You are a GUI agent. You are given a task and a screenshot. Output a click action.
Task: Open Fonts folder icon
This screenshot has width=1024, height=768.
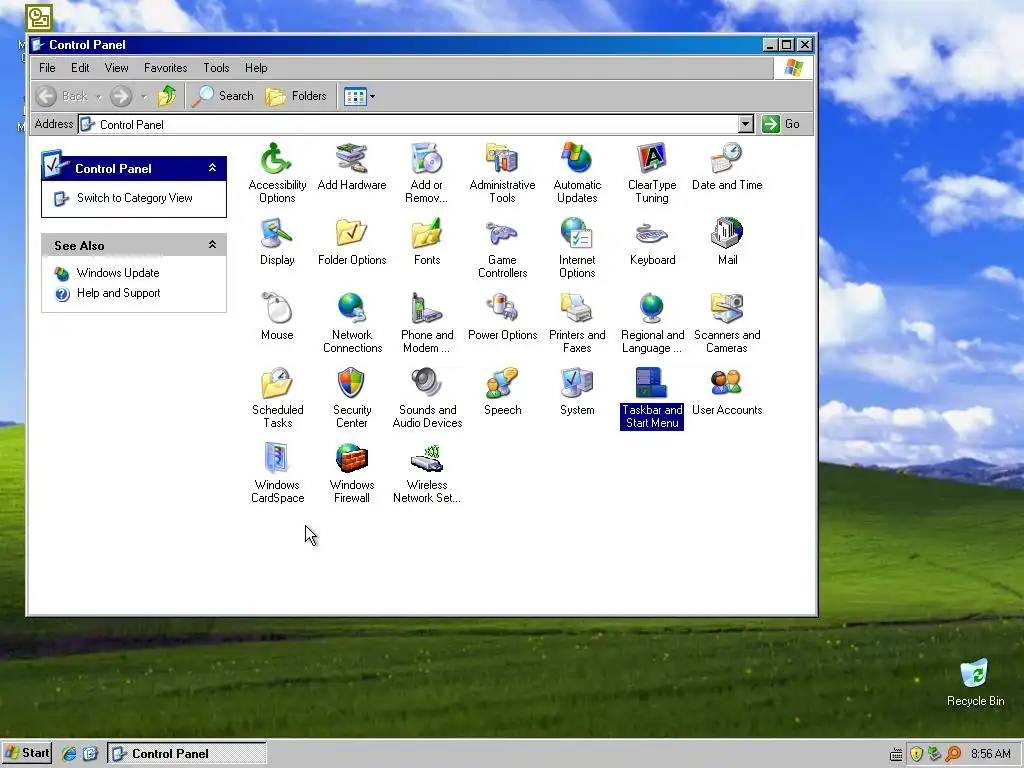point(426,234)
